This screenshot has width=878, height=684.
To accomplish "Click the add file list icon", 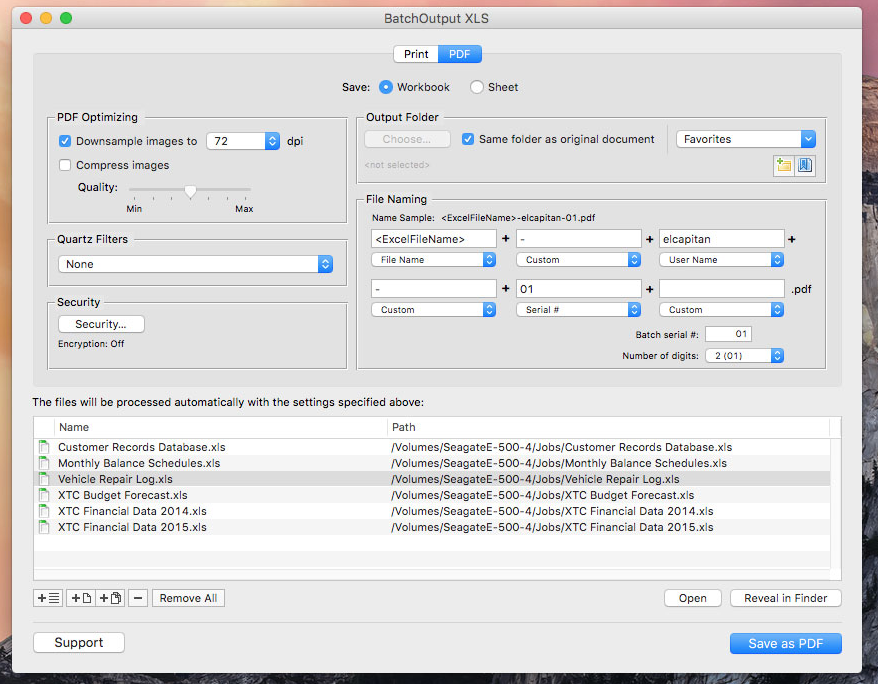I will [47, 598].
